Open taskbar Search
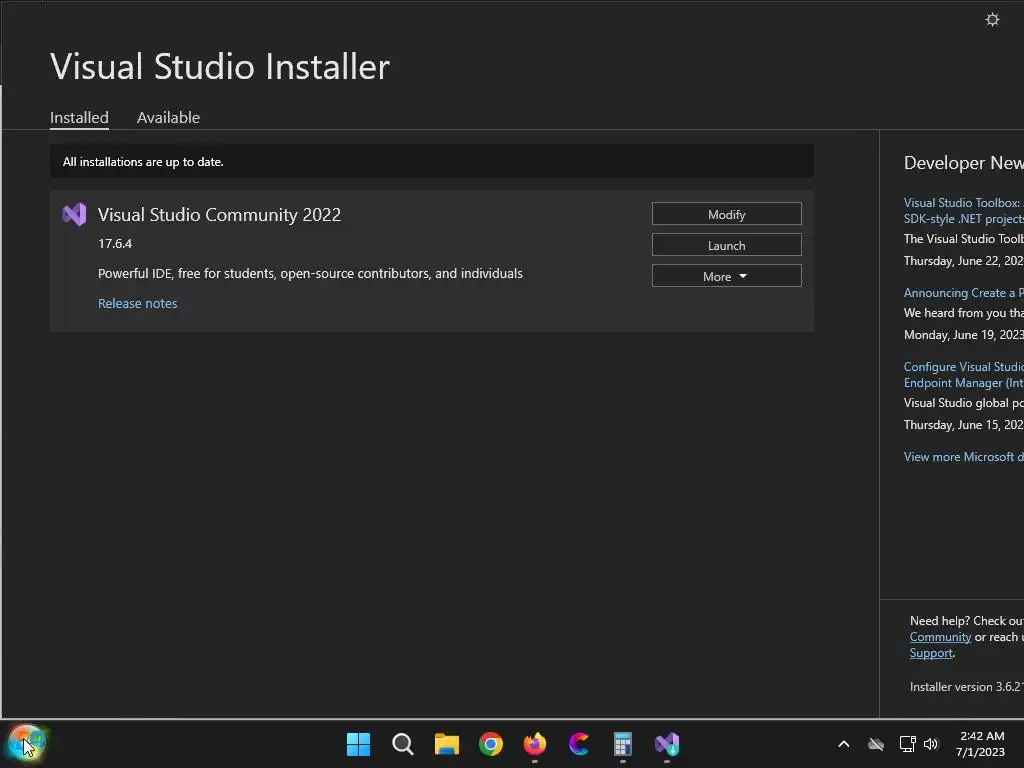 [x=402, y=744]
